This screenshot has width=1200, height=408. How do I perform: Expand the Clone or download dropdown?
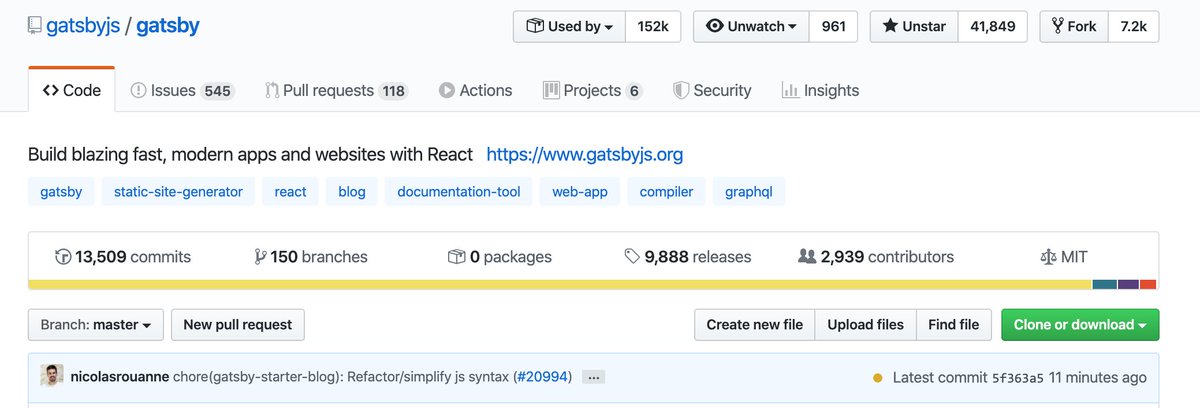pos(1080,324)
